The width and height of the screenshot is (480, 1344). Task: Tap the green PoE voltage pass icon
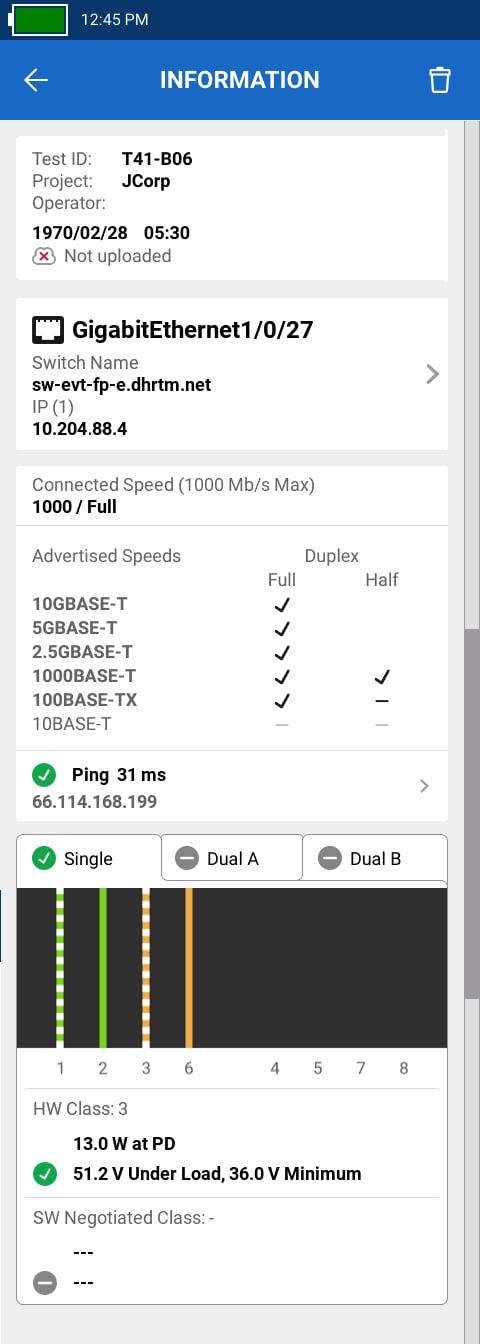[x=44, y=1174]
